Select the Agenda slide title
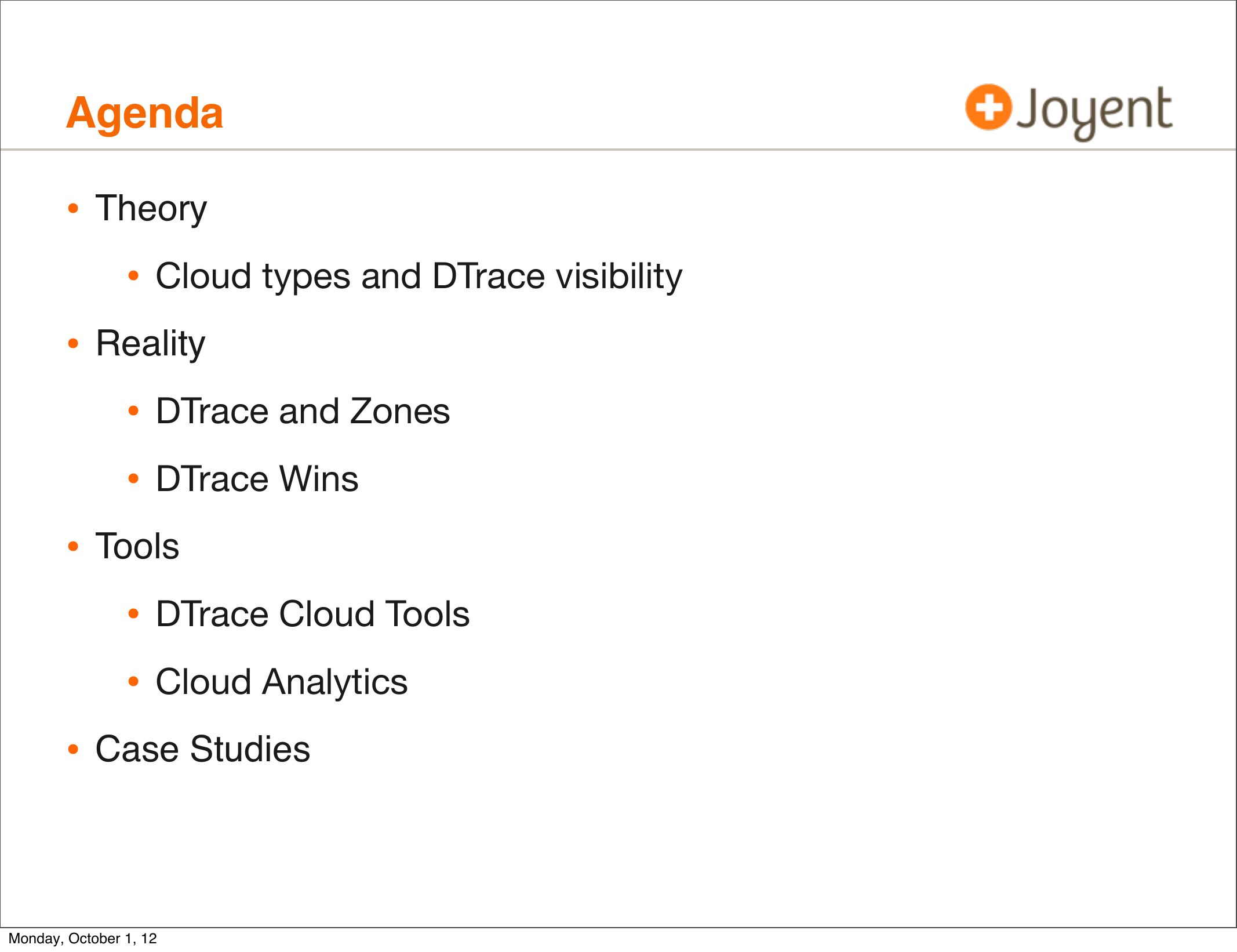The width and height of the screenshot is (1237, 952). click(145, 113)
